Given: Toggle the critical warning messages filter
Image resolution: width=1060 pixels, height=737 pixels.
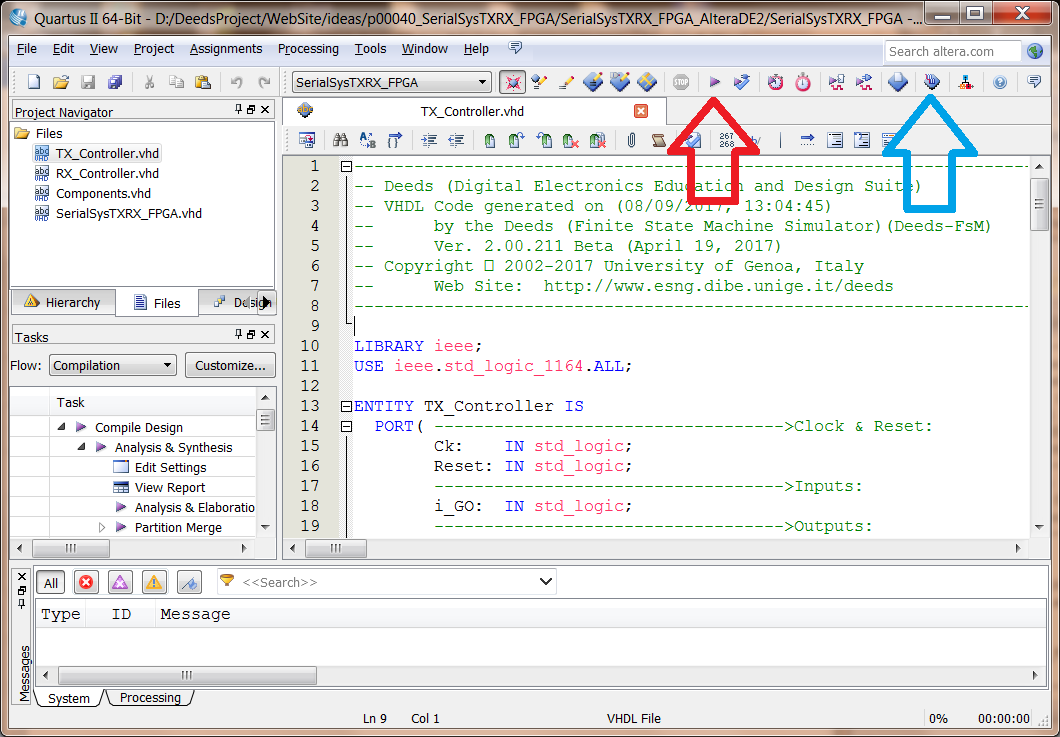Looking at the screenshot, I should (120, 582).
